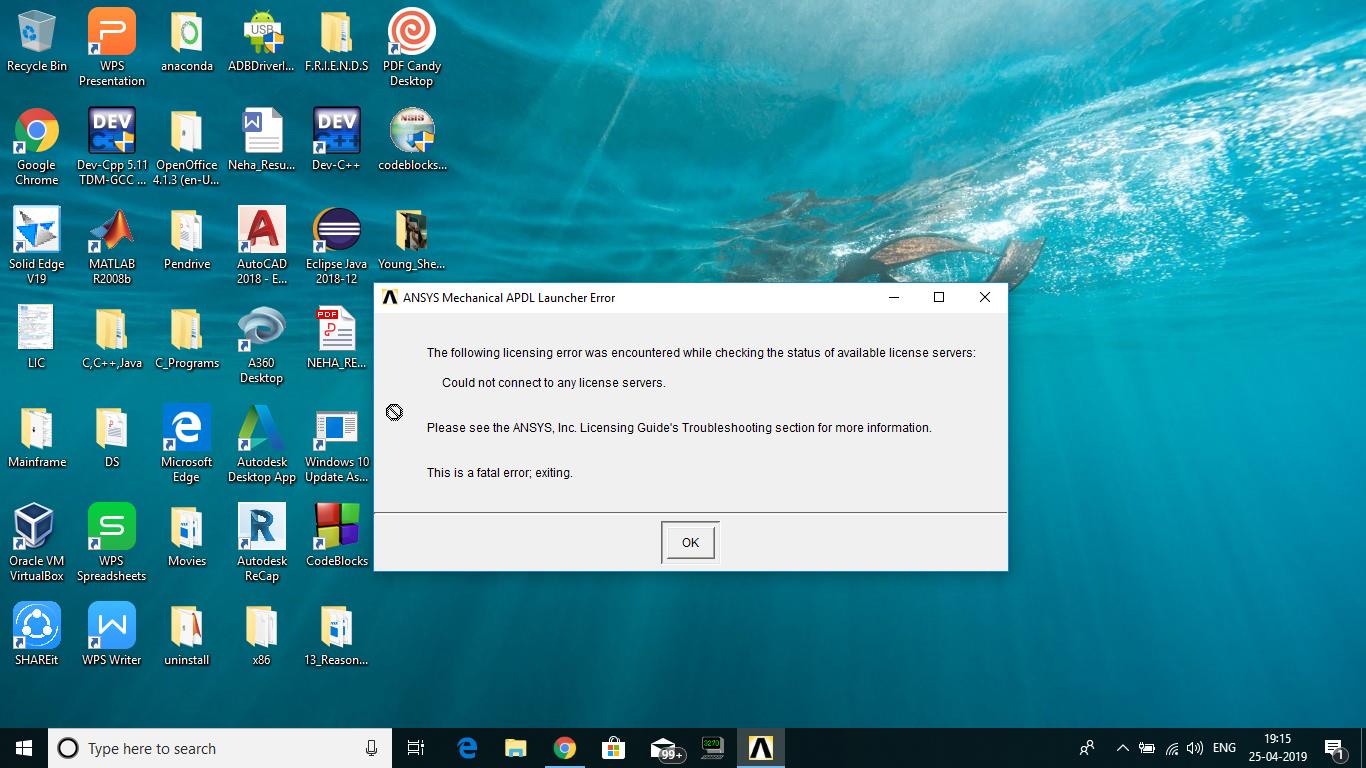Open Microsoft Edge from the taskbar
Screen dimensions: 1366x768
pos(467,748)
